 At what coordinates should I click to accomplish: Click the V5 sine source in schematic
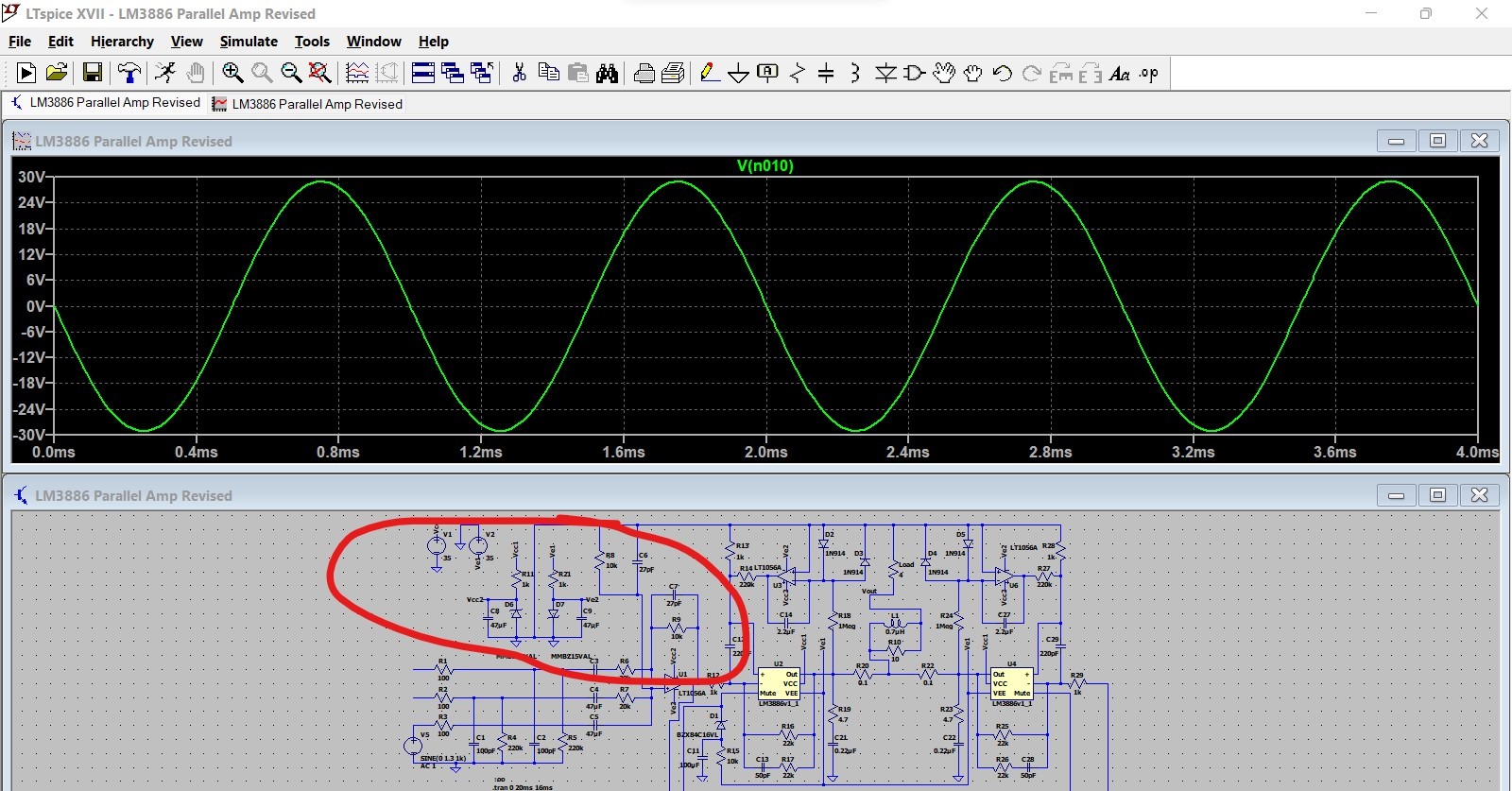tap(413, 747)
